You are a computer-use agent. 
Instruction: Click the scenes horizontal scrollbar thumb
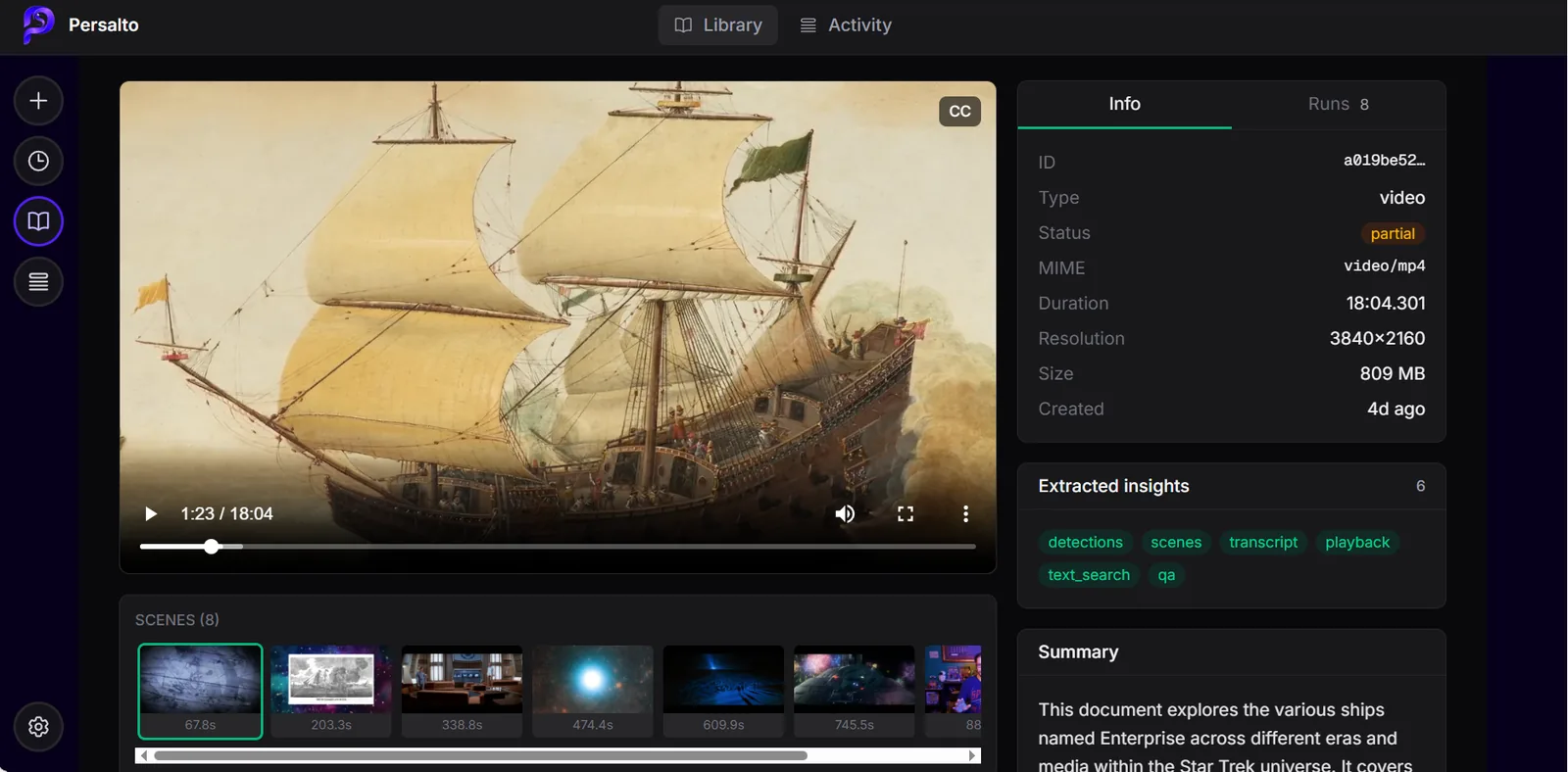480,755
